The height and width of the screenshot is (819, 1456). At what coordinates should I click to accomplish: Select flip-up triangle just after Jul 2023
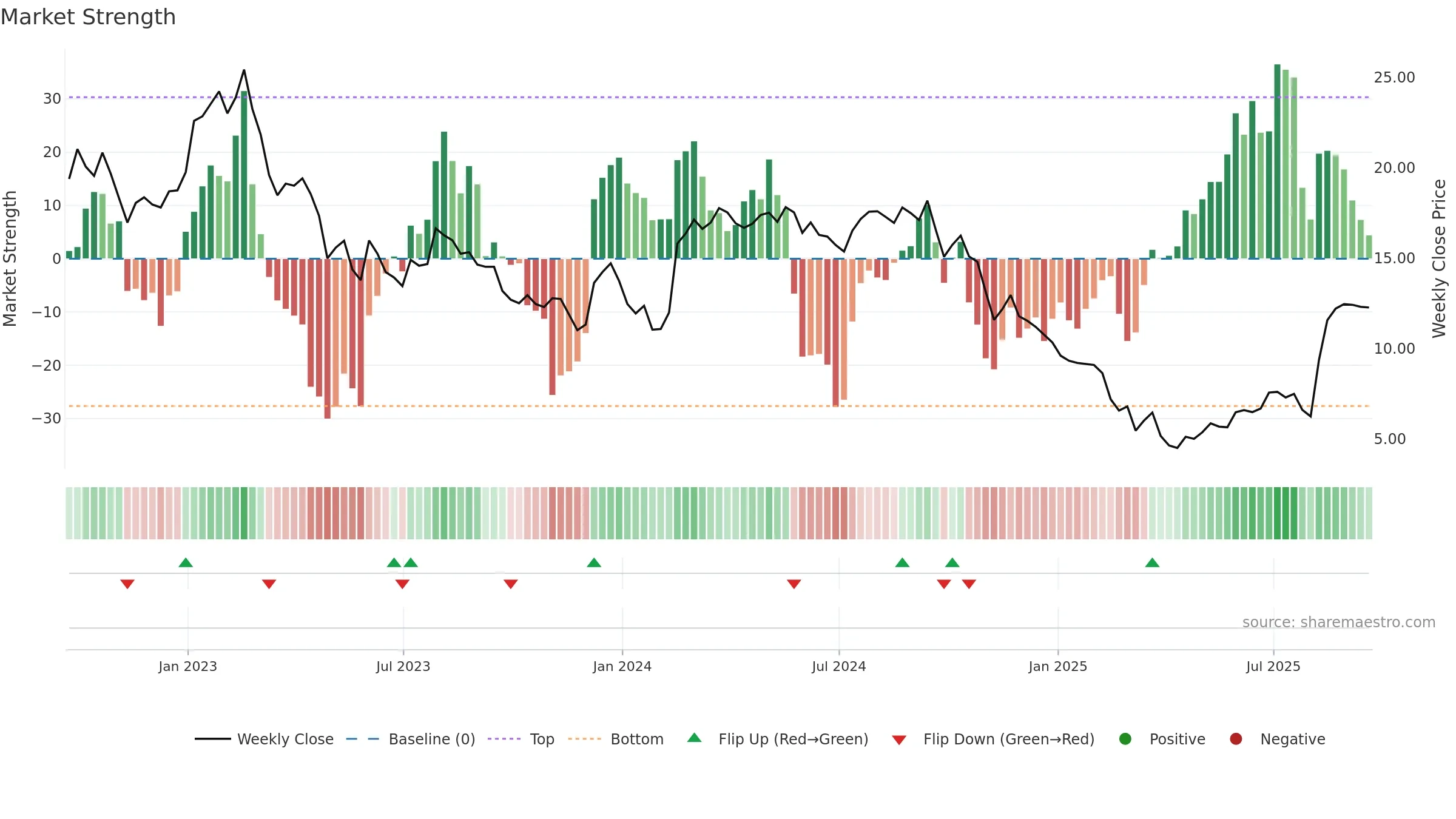(x=411, y=562)
